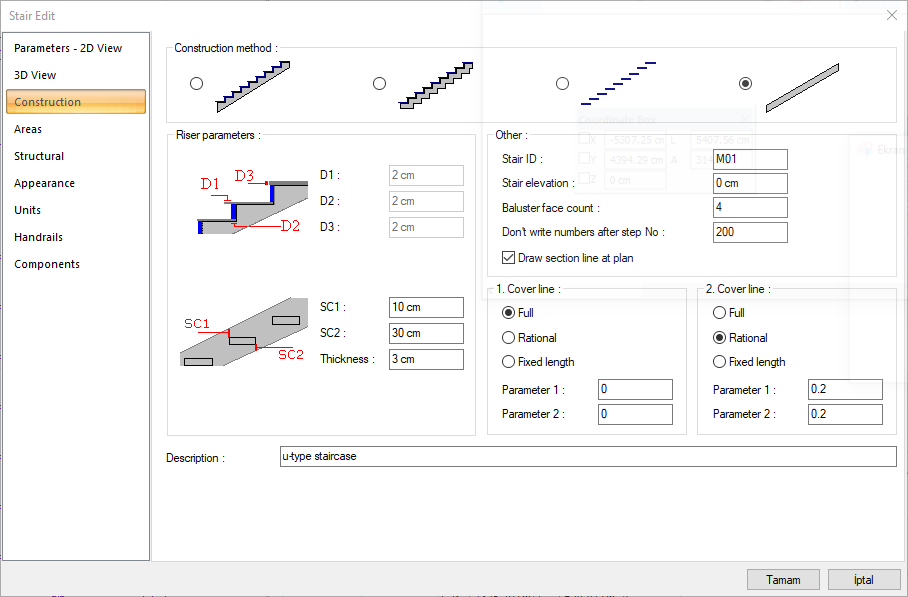Switch to the Handrails tab

point(38,237)
